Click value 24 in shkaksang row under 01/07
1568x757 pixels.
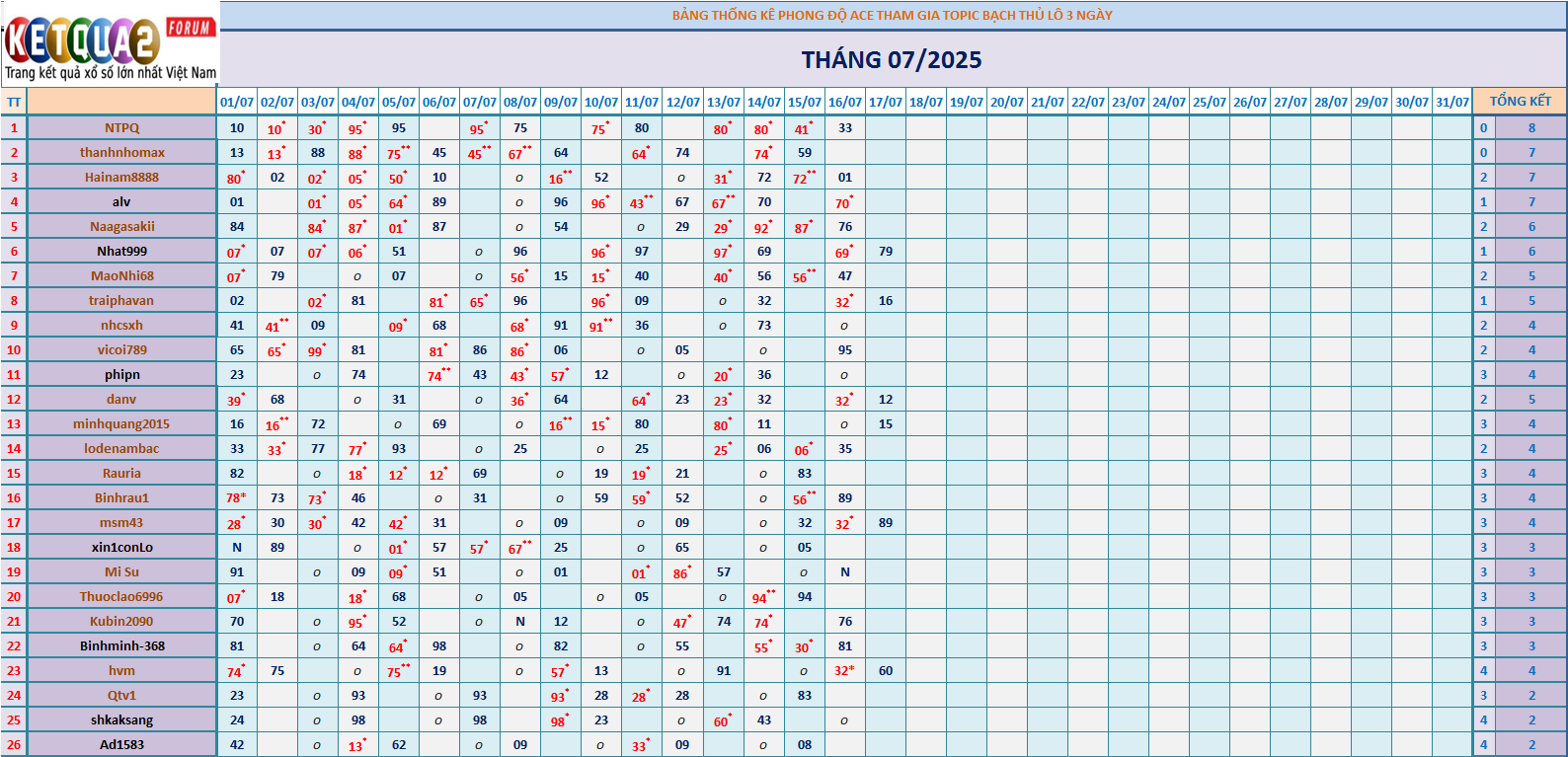coord(237,720)
